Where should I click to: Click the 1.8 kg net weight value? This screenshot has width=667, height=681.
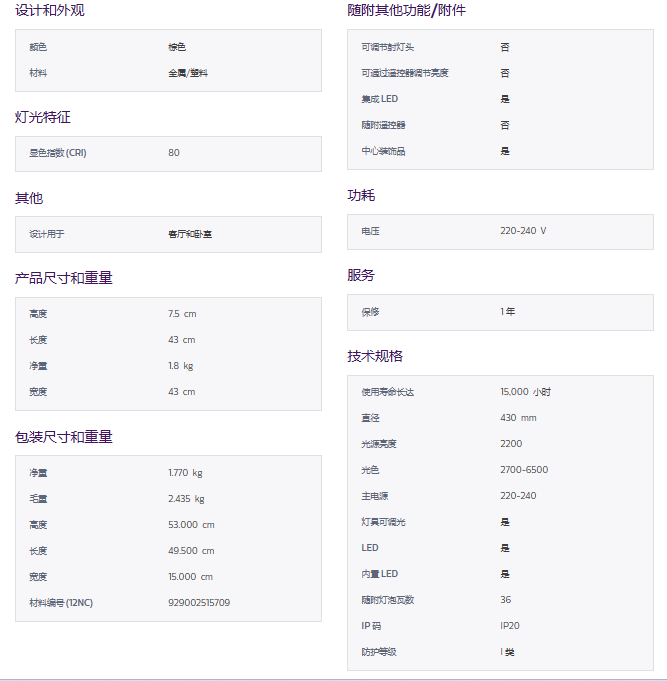181,366
